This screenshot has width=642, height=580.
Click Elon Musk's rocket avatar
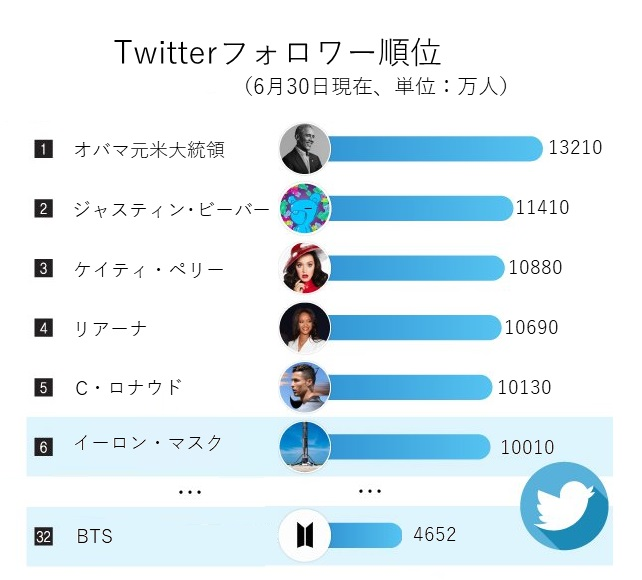tap(305, 447)
